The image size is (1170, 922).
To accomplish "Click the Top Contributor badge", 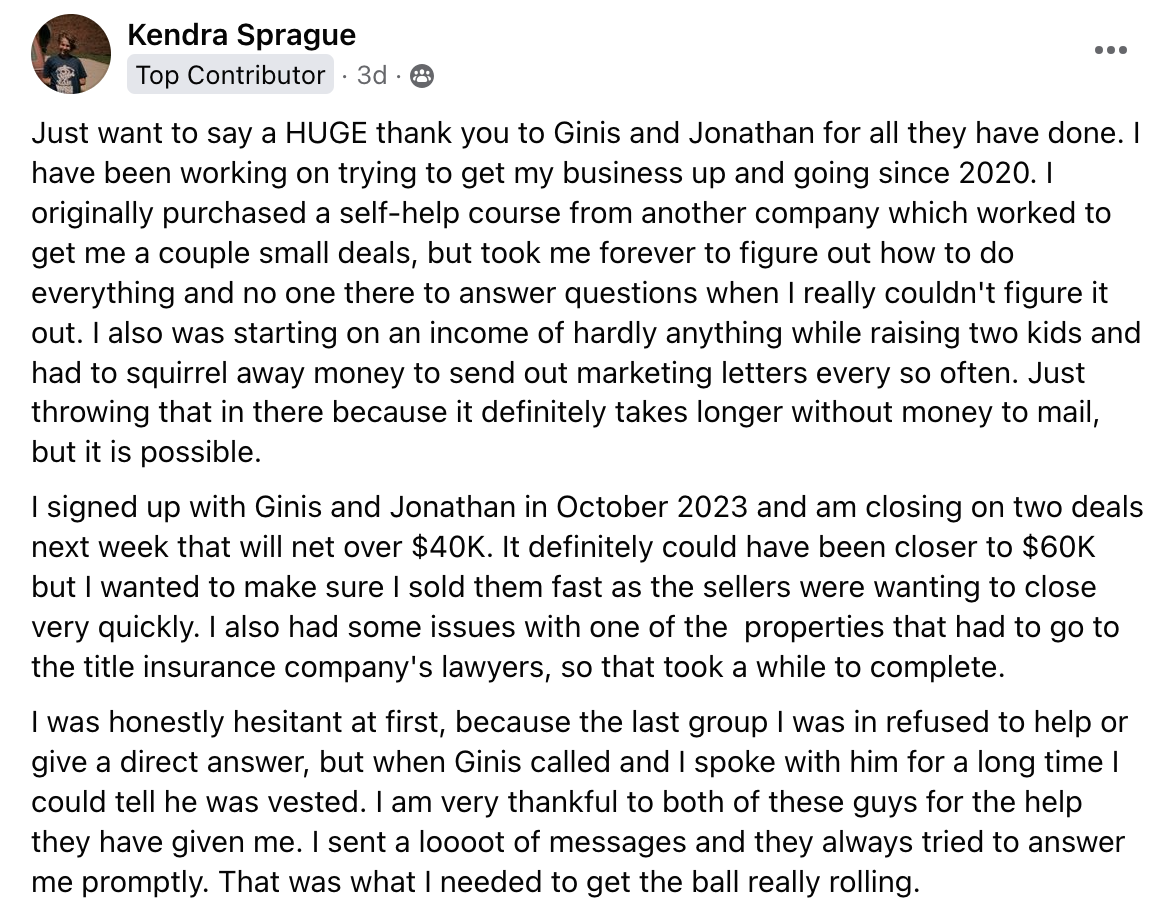I will 230,75.
